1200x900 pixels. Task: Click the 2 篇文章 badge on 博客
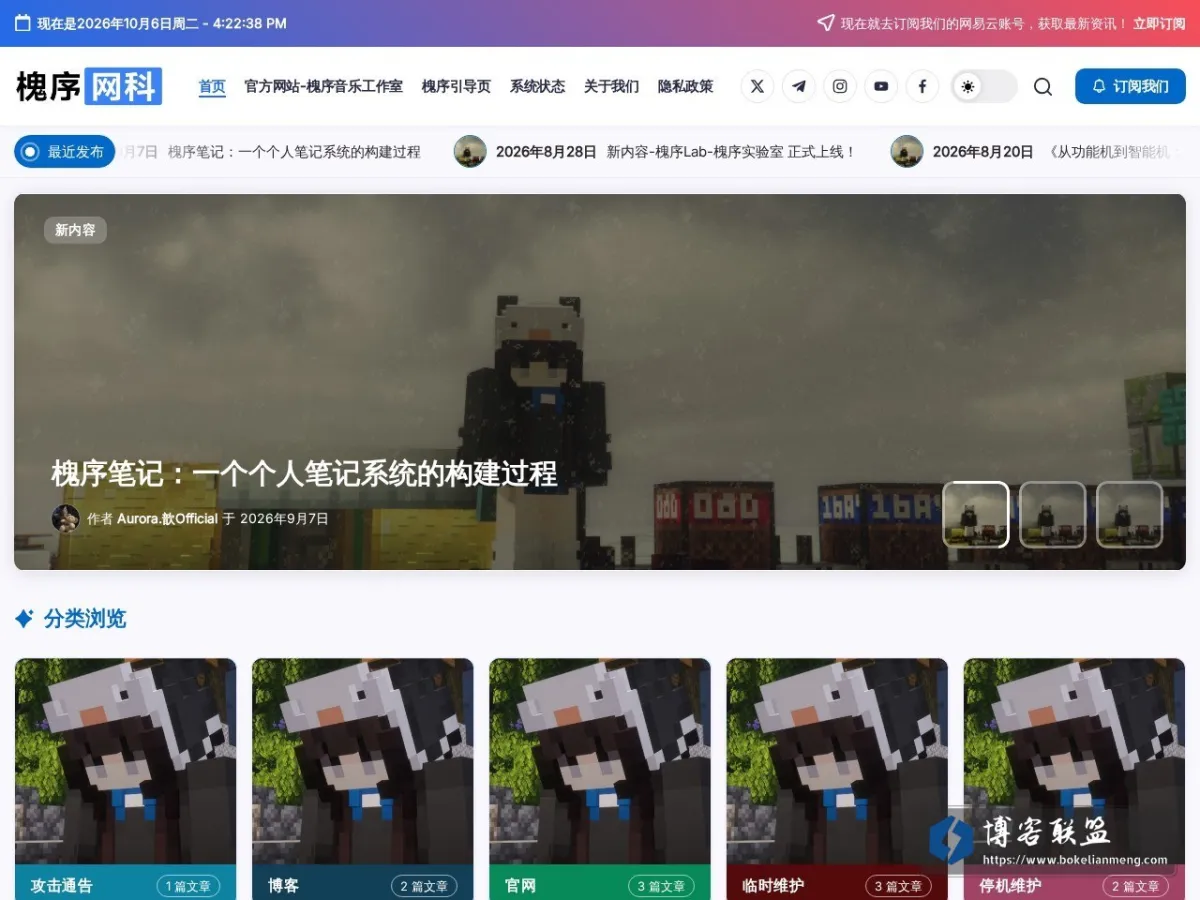click(x=424, y=886)
